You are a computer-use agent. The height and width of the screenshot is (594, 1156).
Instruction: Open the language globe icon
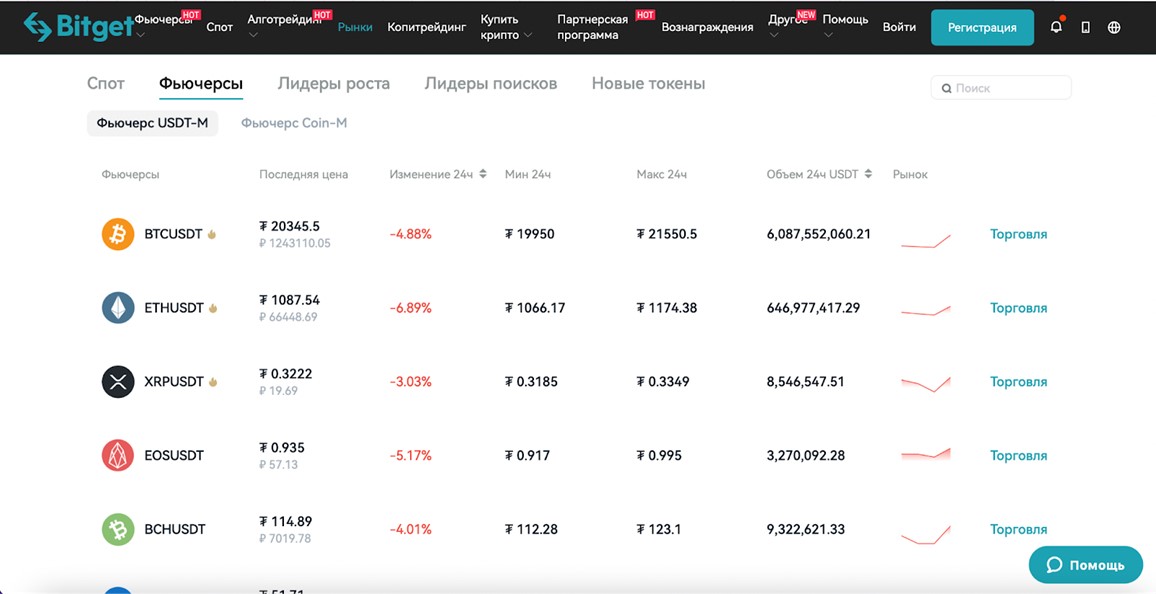(x=1114, y=27)
